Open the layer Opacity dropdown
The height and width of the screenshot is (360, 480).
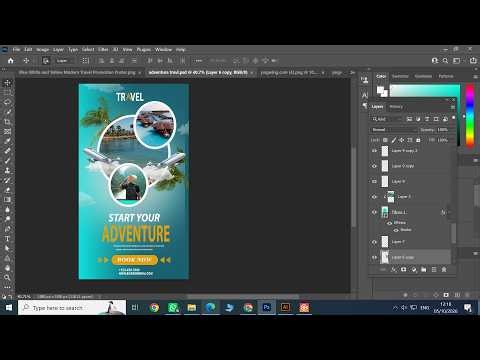point(442,130)
